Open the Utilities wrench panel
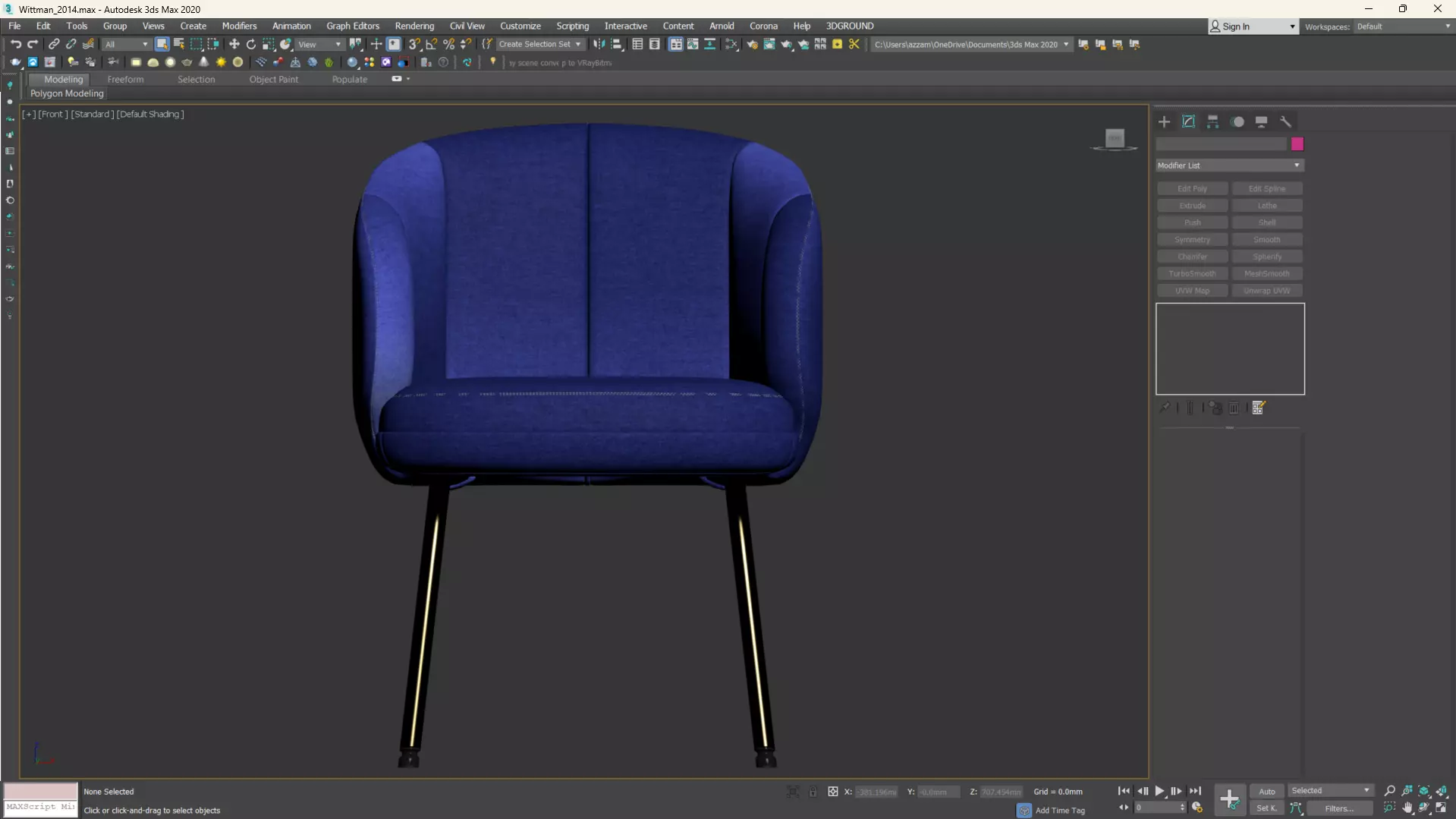Viewport: 1456px width, 819px height. [1285, 121]
